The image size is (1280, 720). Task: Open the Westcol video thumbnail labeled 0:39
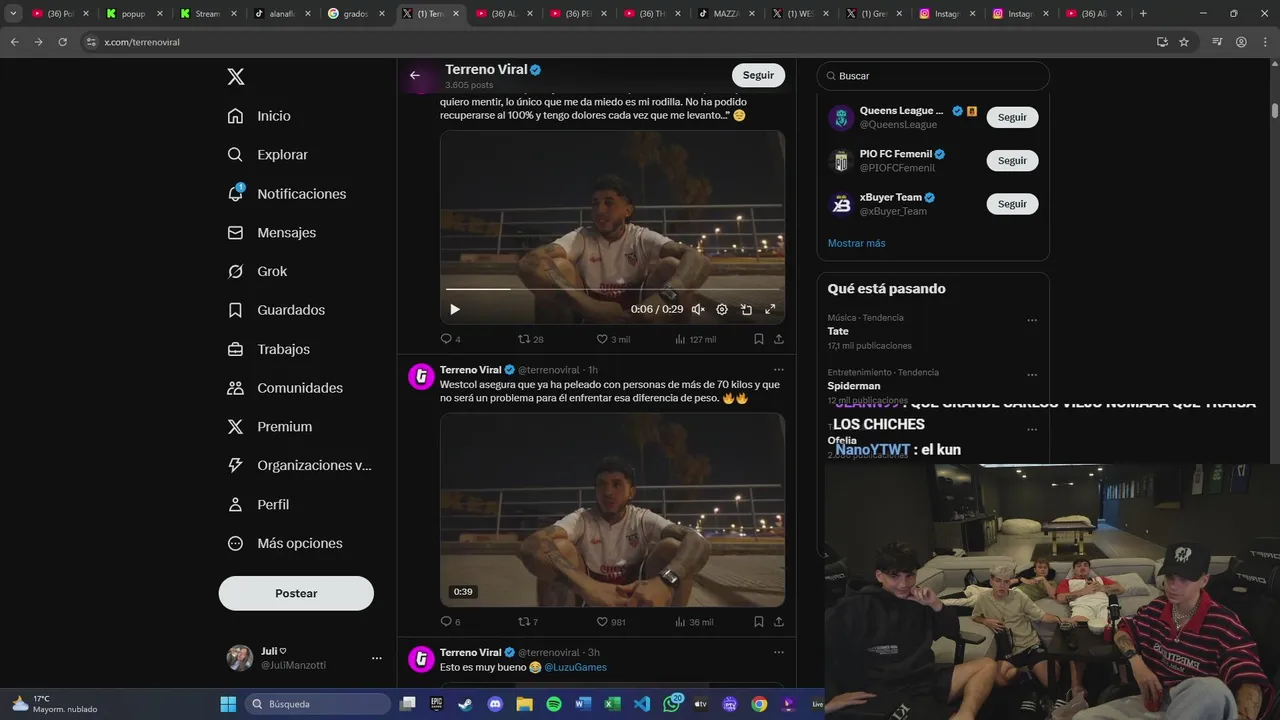612,510
